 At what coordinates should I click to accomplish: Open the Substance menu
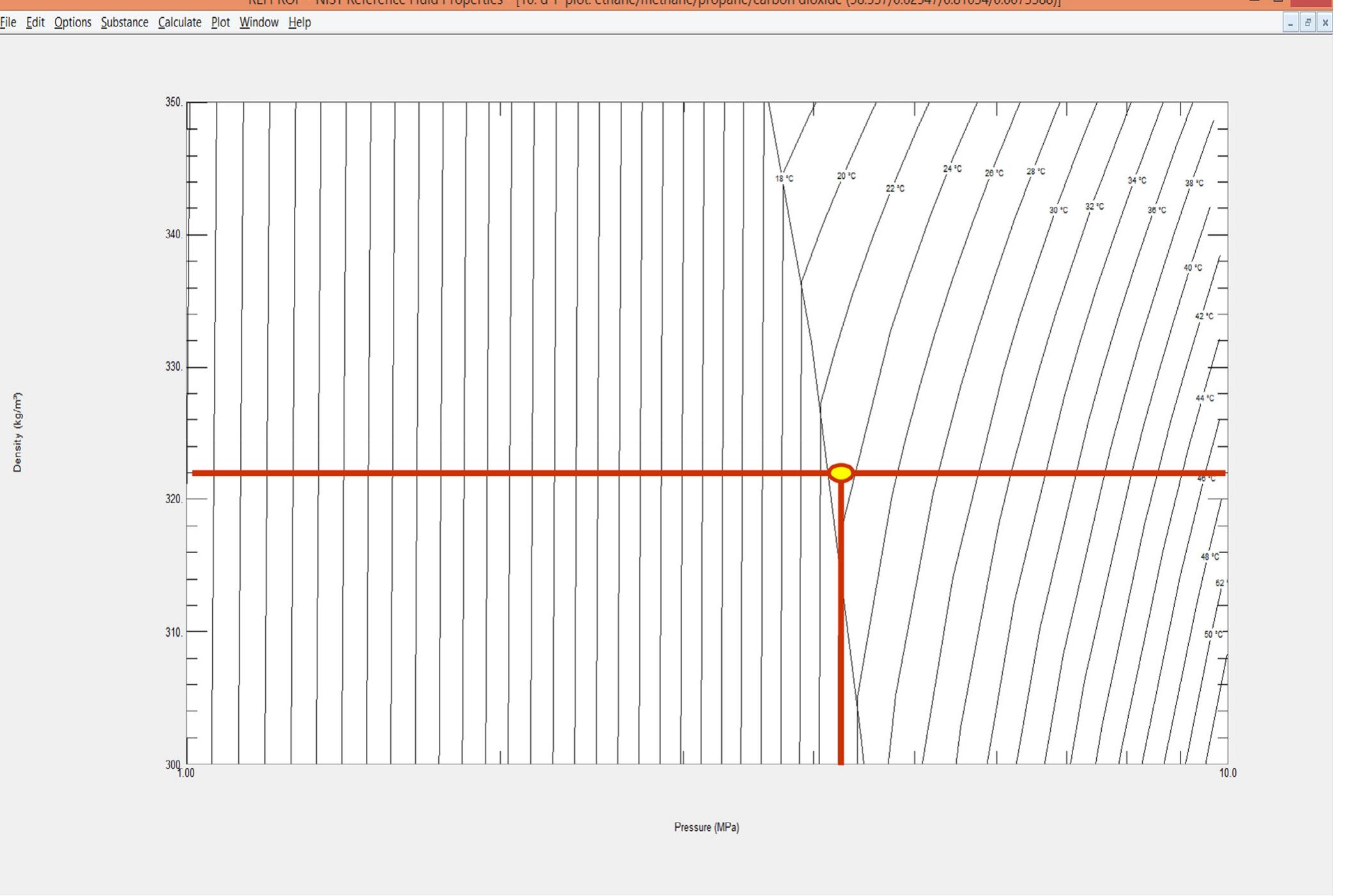(x=125, y=22)
